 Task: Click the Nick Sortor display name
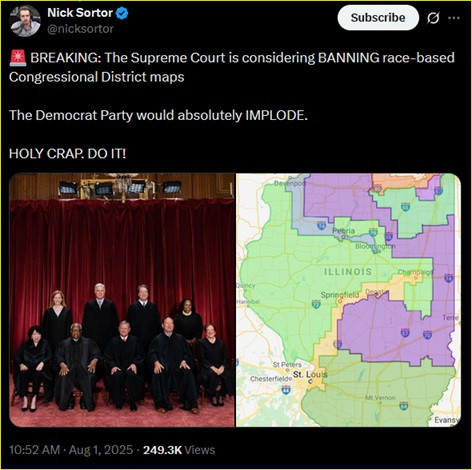click(x=80, y=13)
